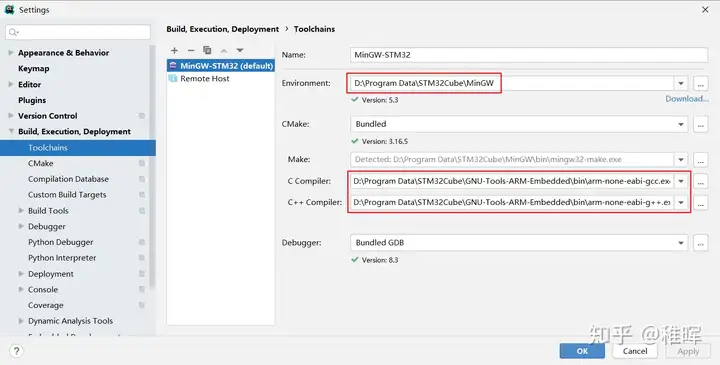Screen dimensions: 720x365
Task: Expand the Editor settings node
Action: pyautogui.click(x=11, y=84)
